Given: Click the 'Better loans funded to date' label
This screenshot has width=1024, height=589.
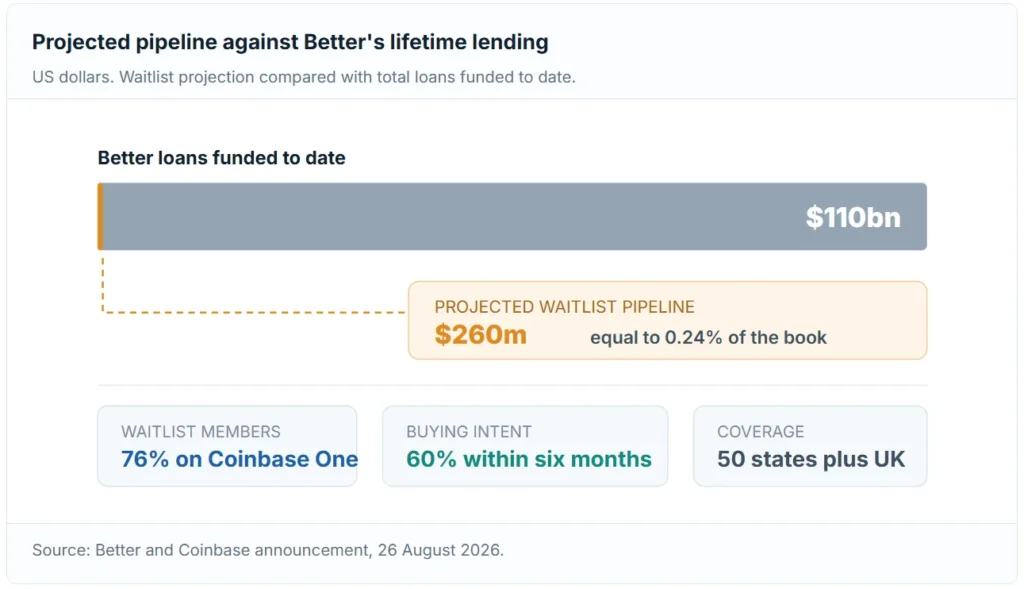Looking at the screenshot, I should [221, 158].
